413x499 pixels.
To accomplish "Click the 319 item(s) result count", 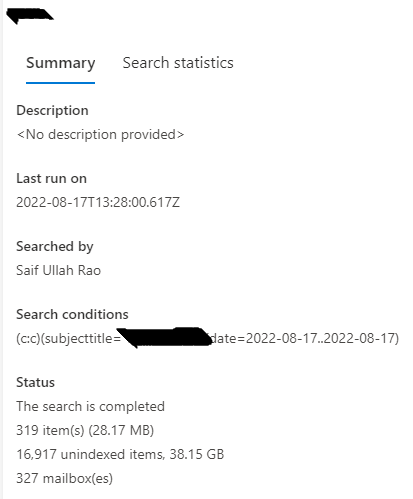I will tap(50, 430).
